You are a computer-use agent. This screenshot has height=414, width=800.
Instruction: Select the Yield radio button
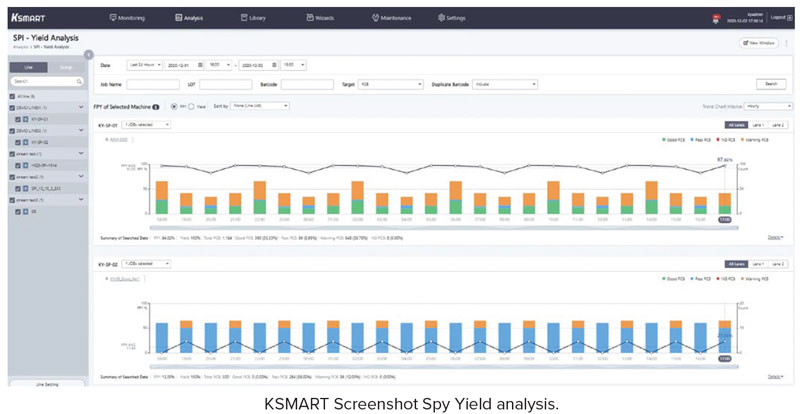191,106
